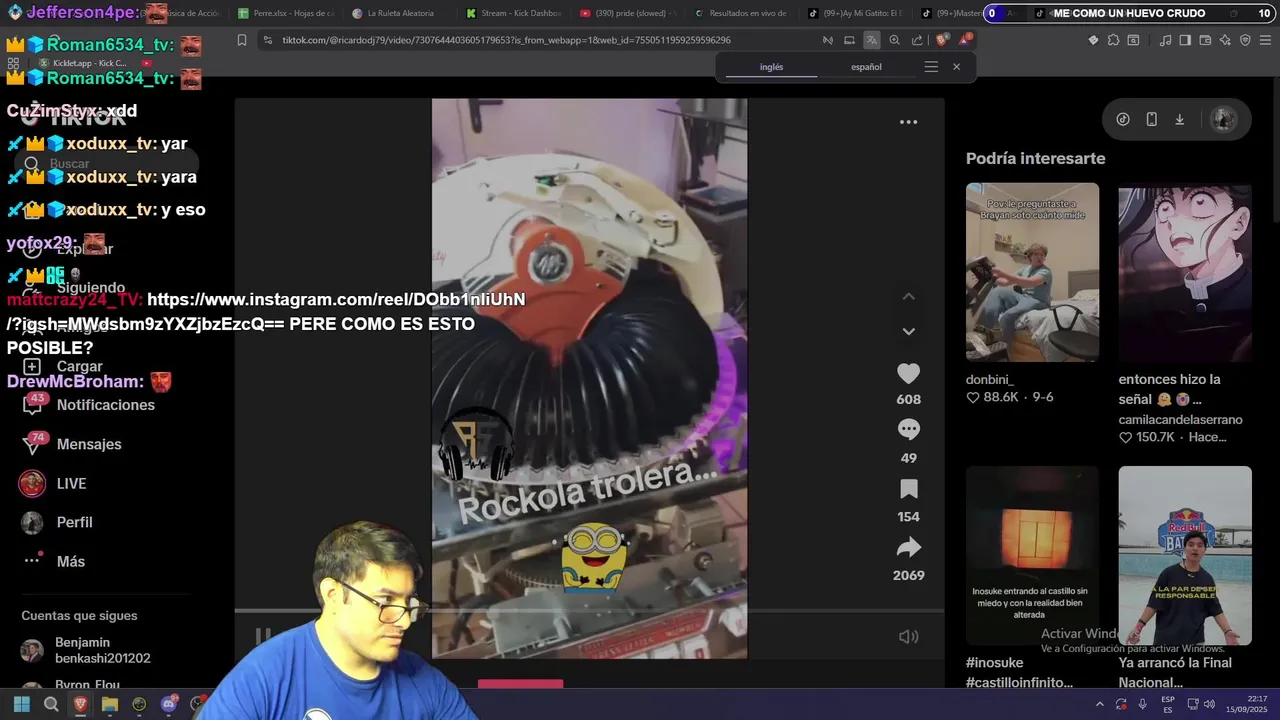
Task: Open Windows taskbar search
Action: [x=51, y=704]
